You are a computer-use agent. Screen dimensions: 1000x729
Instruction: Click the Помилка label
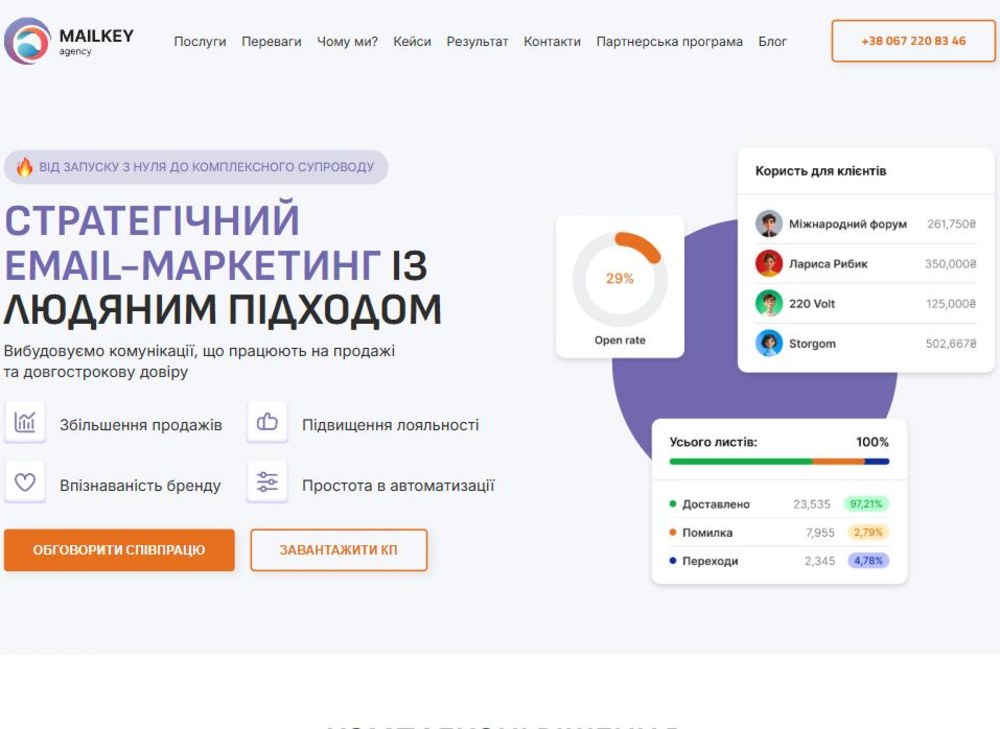click(707, 532)
